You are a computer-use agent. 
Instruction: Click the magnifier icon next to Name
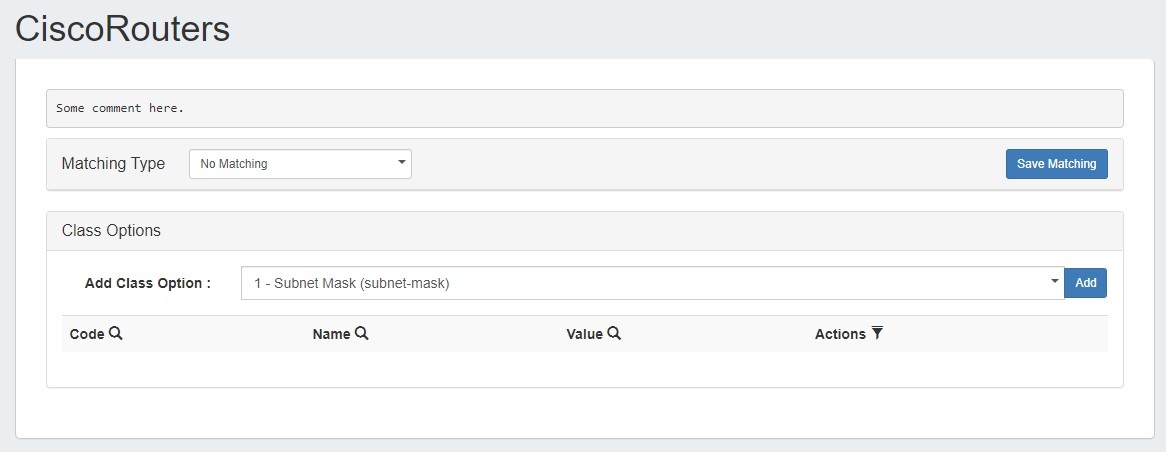(x=362, y=334)
